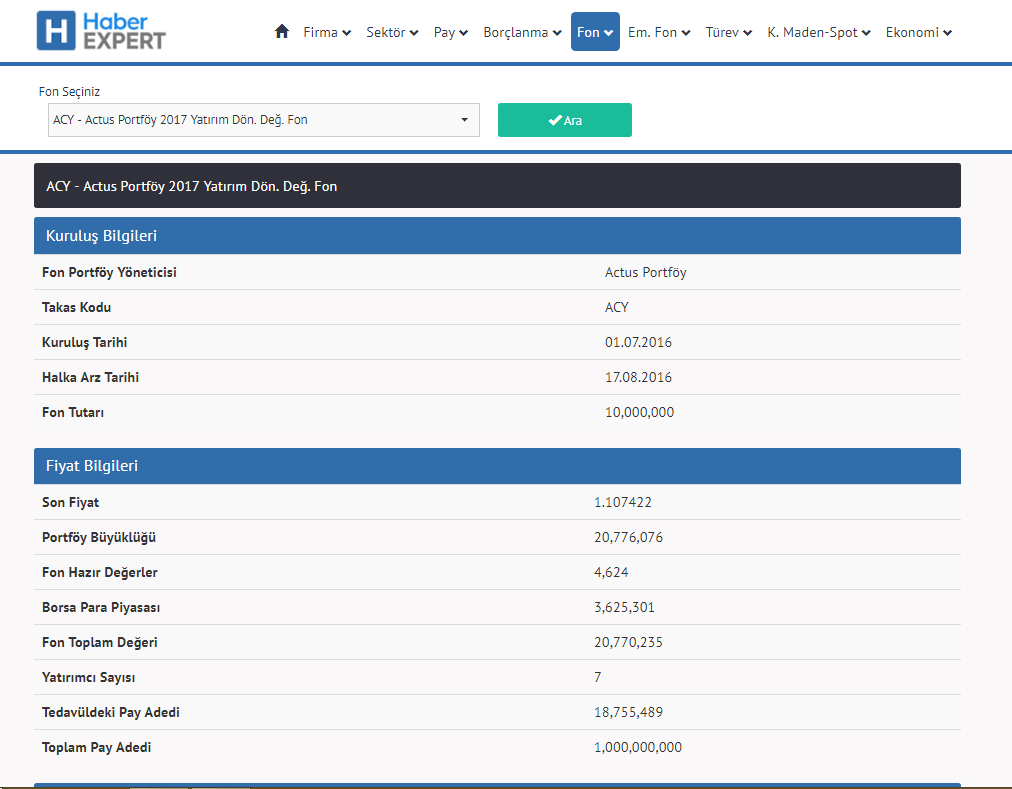This screenshot has height=789, width=1012.
Task: Click the Fiyat Bilgileri section header
Action: [x=497, y=466]
